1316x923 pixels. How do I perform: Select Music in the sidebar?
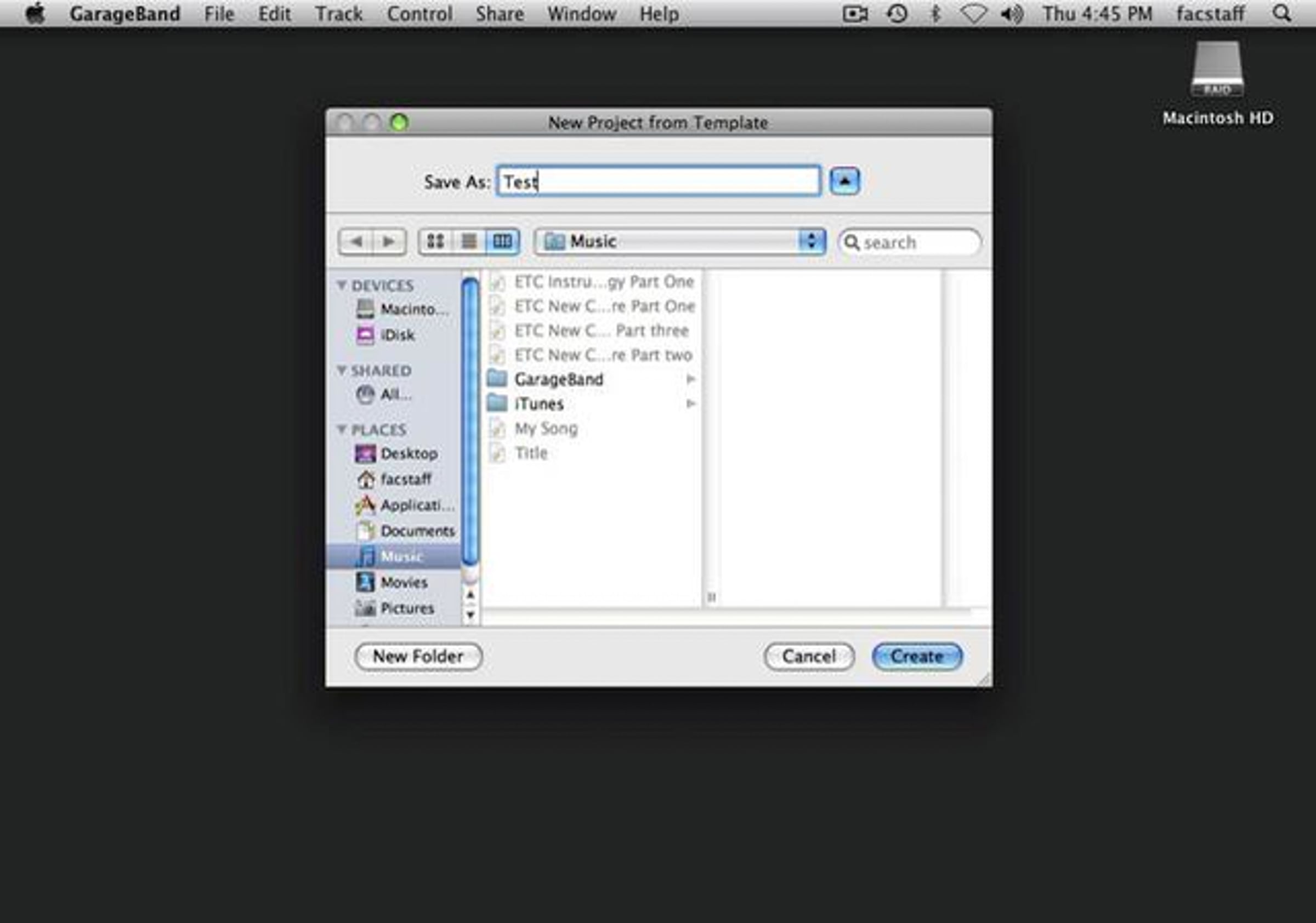(393, 556)
